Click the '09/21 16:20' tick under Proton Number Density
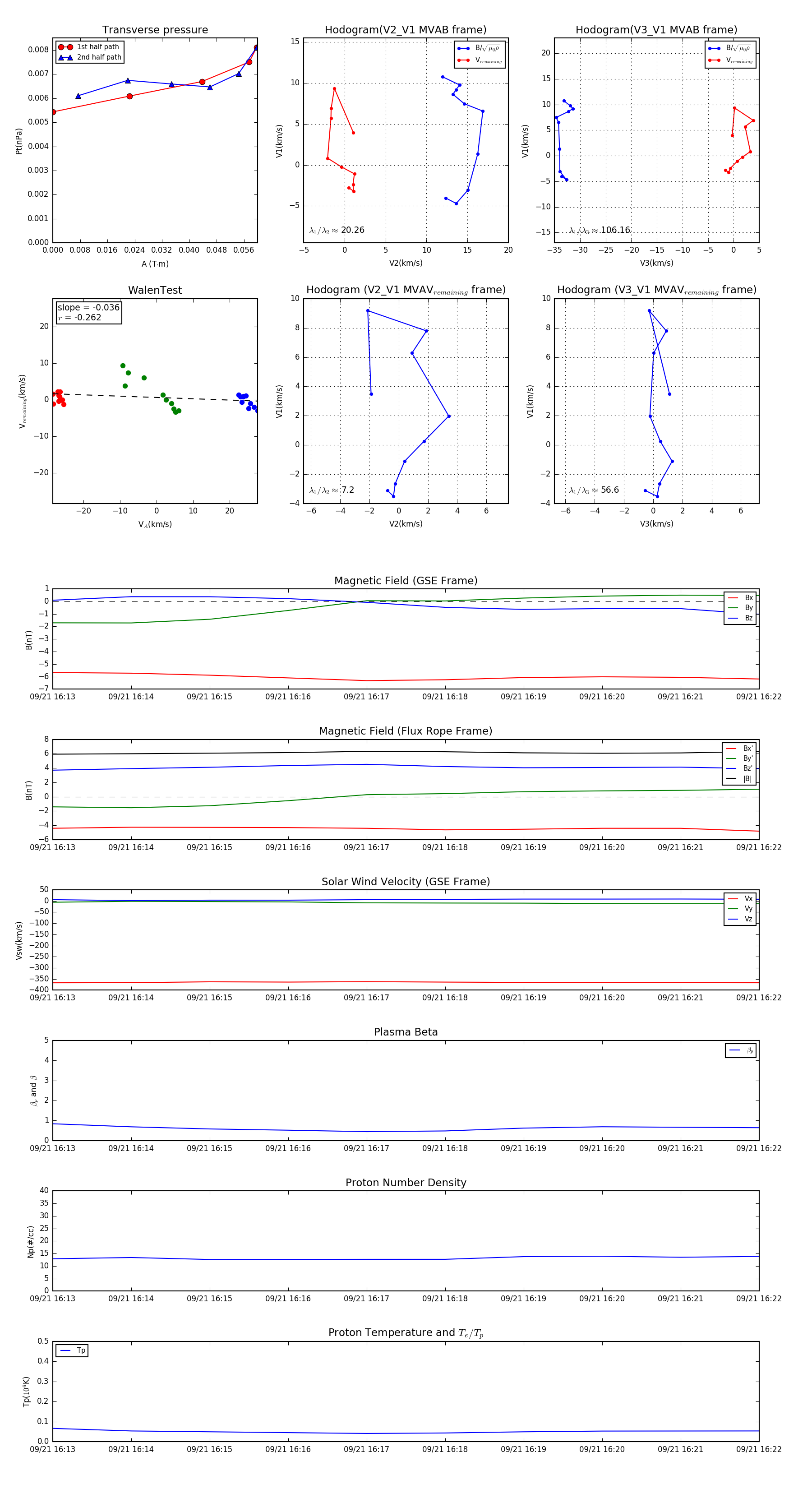 click(602, 1298)
